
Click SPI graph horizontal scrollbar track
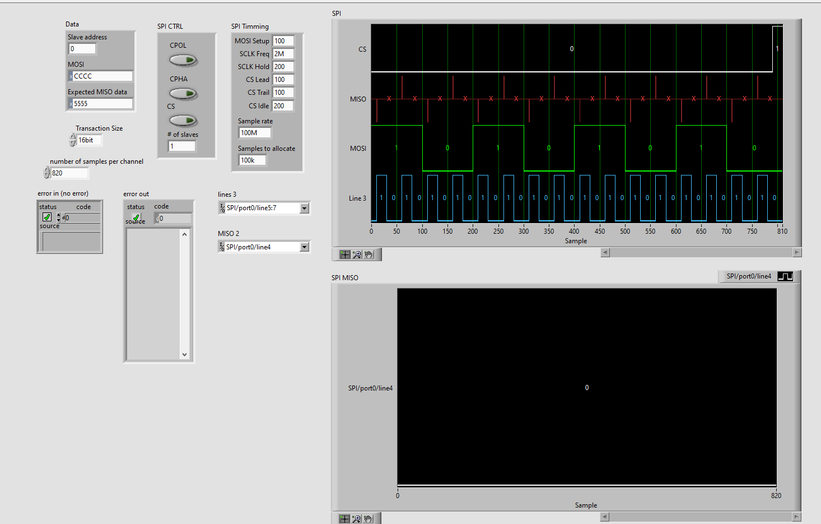[x=701, y=252]
